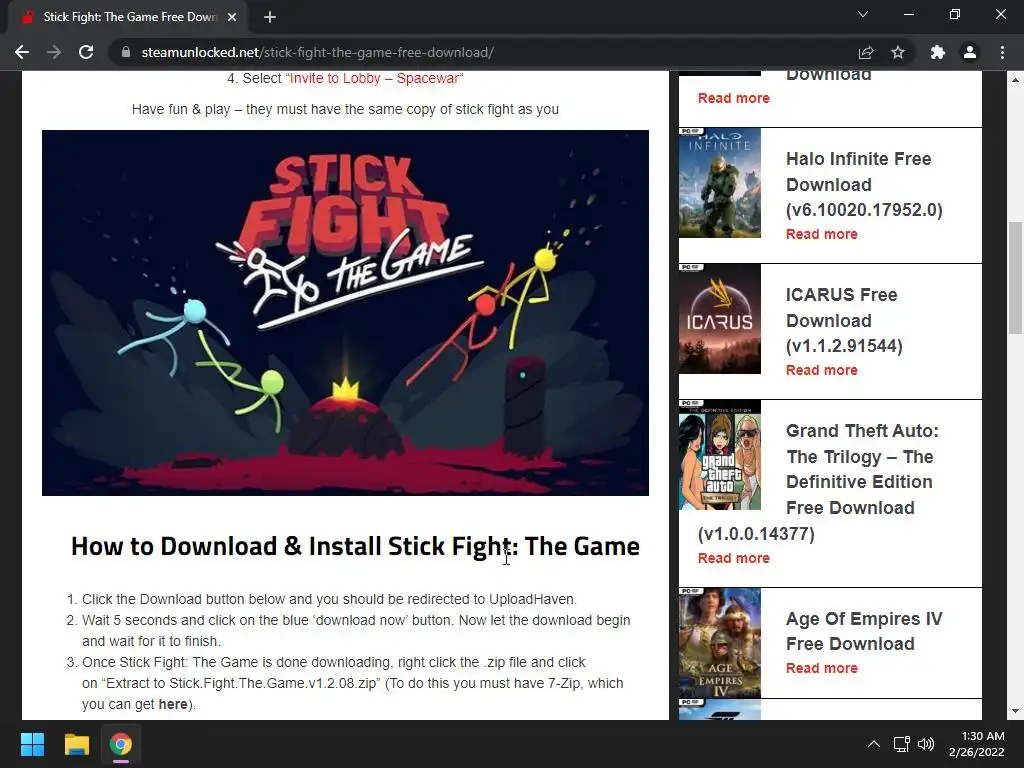
Task: View site security lock info
Action: [126, 52]
